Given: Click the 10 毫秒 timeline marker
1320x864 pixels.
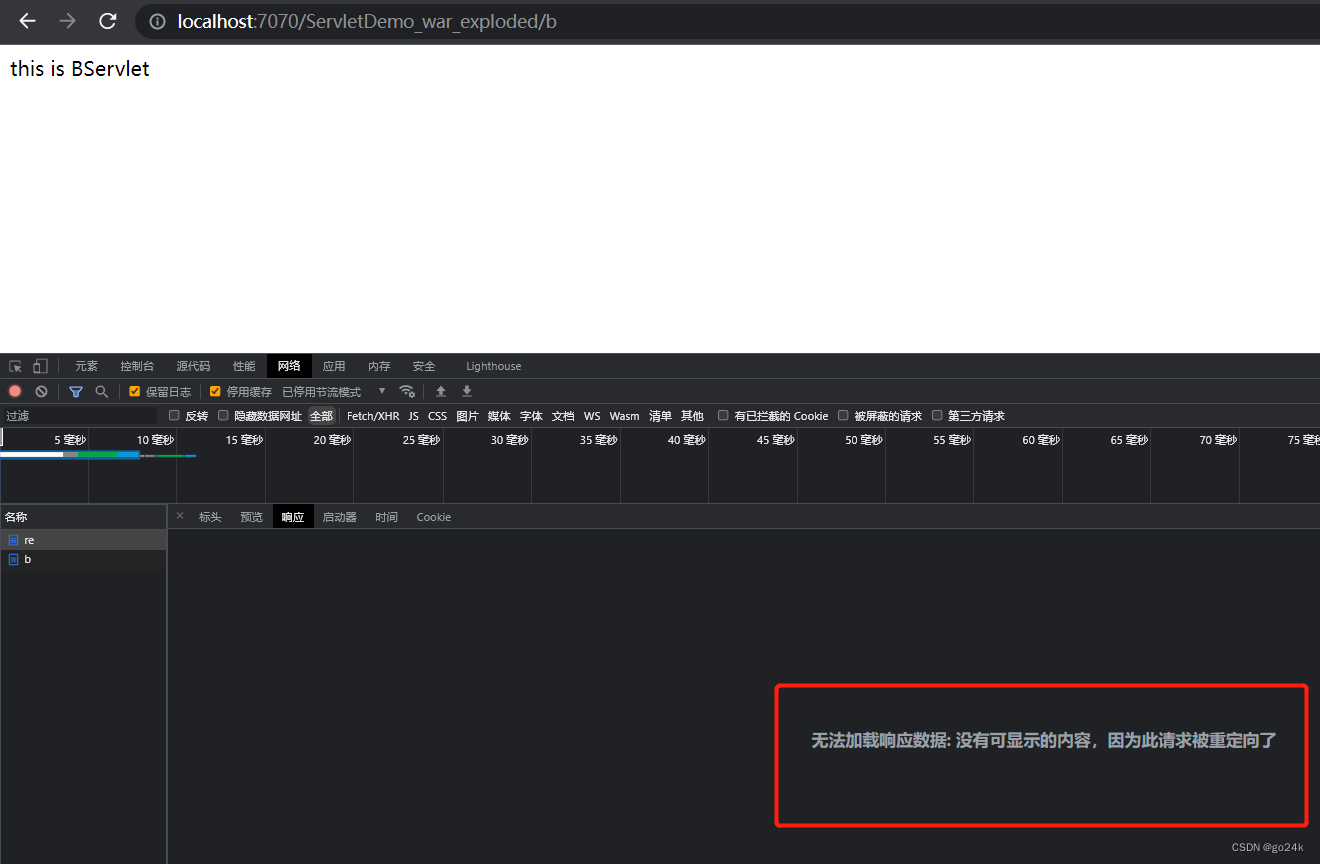Looking at the screenshot, I should tap(155, 440).
